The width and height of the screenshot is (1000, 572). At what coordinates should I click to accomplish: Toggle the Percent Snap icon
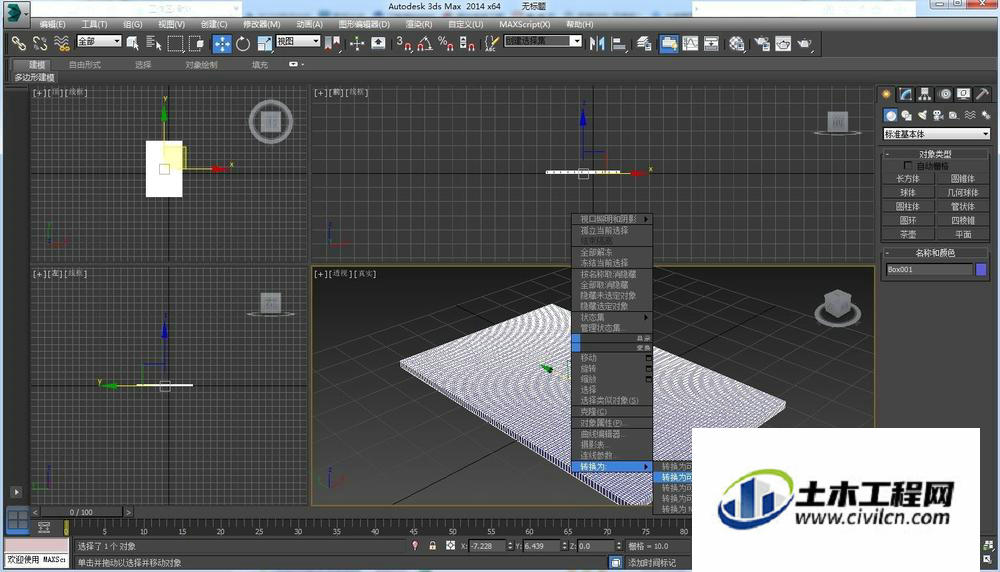pyautogui.click(x=446, y=43)
